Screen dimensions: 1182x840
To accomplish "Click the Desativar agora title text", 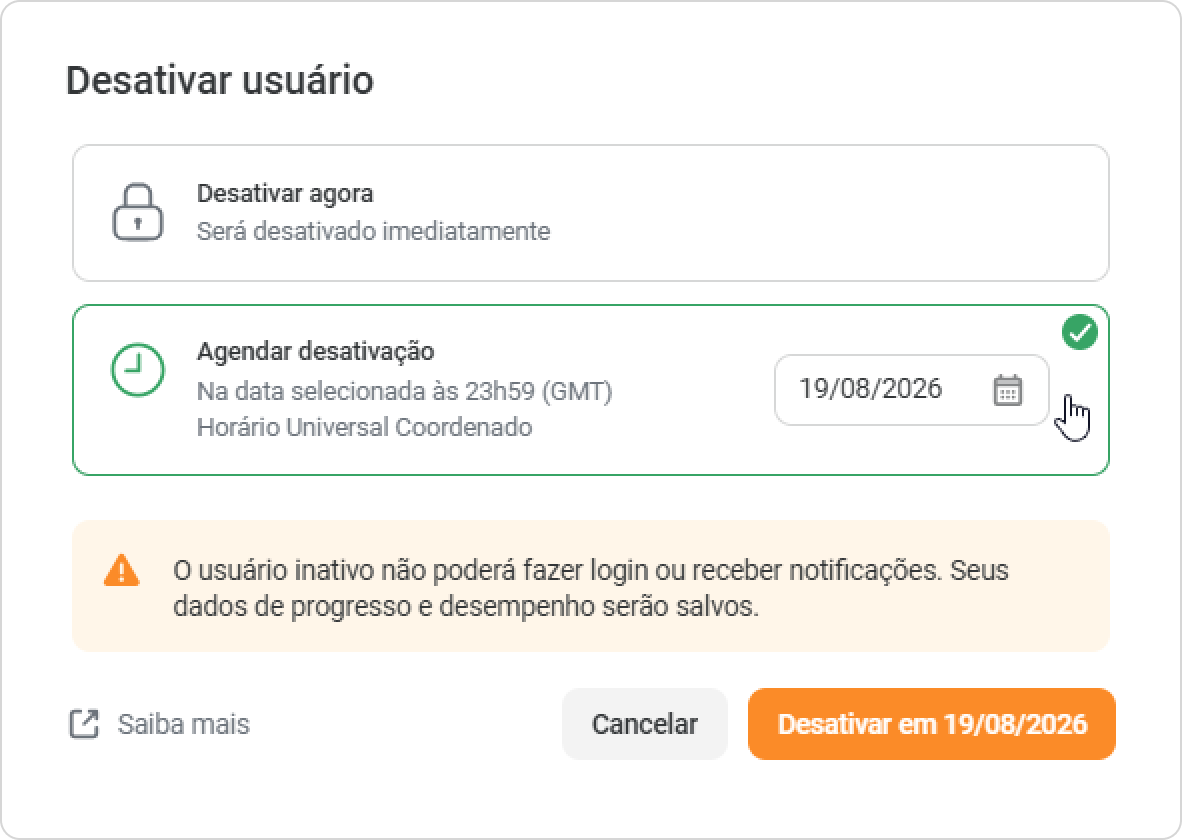I will click(x=285, y=194).
